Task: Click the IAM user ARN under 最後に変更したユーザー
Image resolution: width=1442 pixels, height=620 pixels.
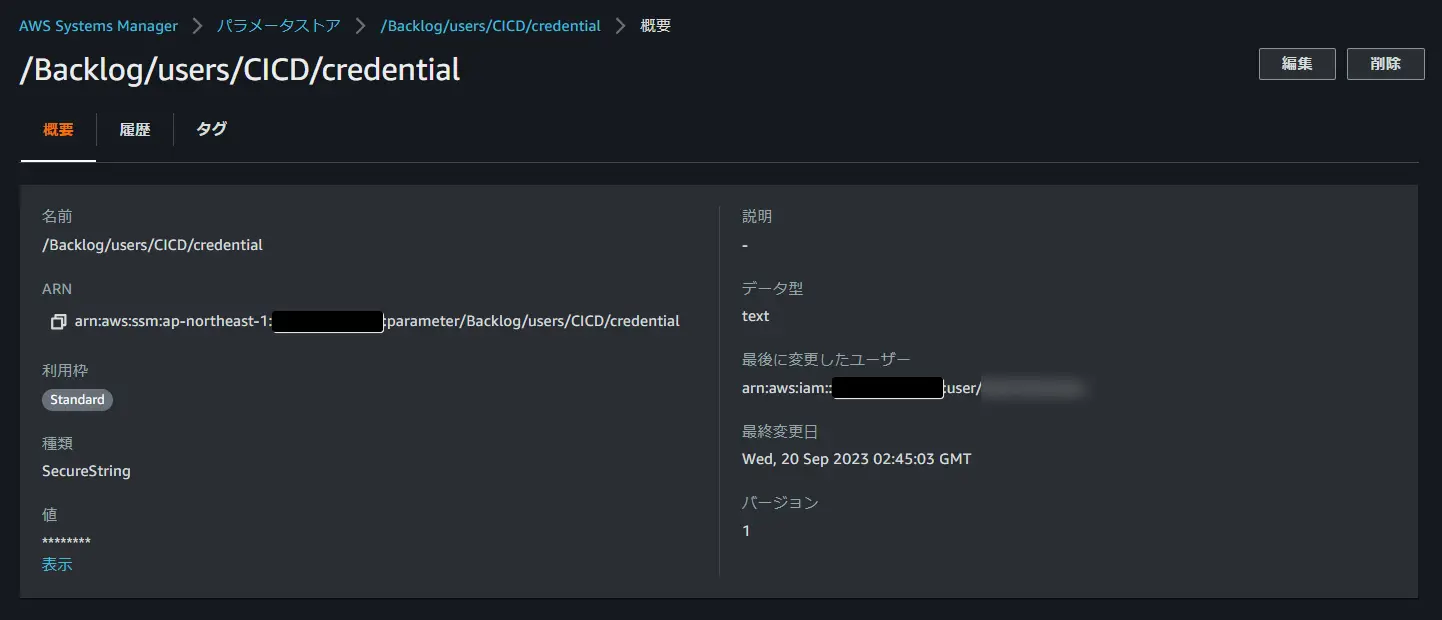Action: (914, 388)
